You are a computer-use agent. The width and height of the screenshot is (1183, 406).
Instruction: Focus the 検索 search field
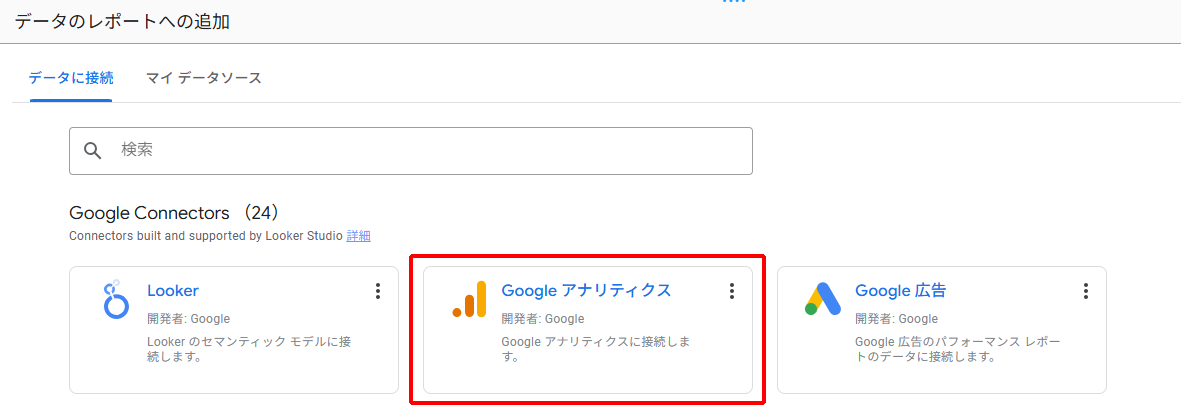(x=410, y=151)
